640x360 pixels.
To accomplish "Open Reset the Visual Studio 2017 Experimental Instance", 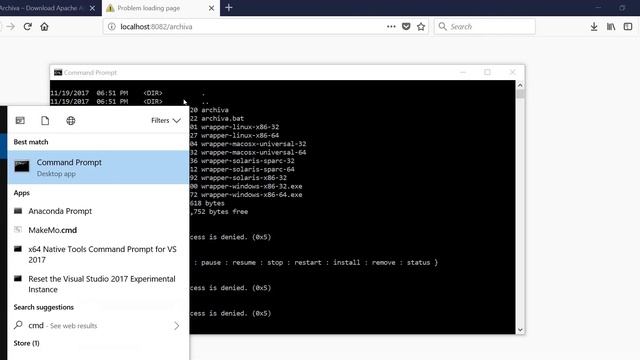I will pyautogui.click(x=98, y=284).
